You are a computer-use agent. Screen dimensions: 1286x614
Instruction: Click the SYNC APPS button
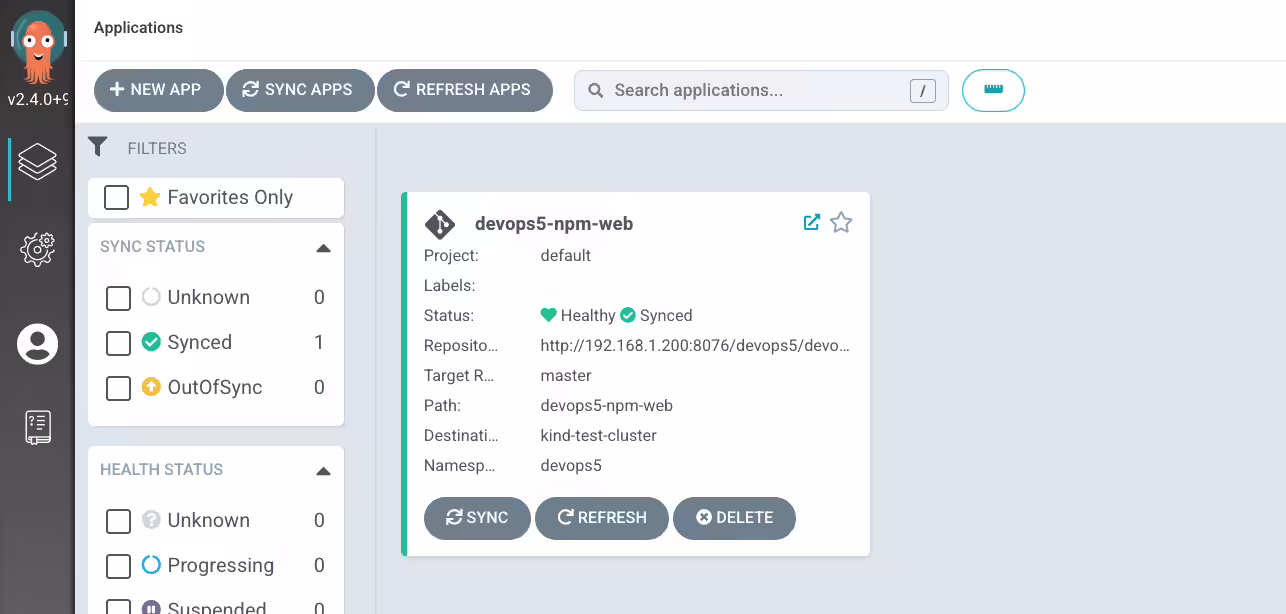(300, 90)
